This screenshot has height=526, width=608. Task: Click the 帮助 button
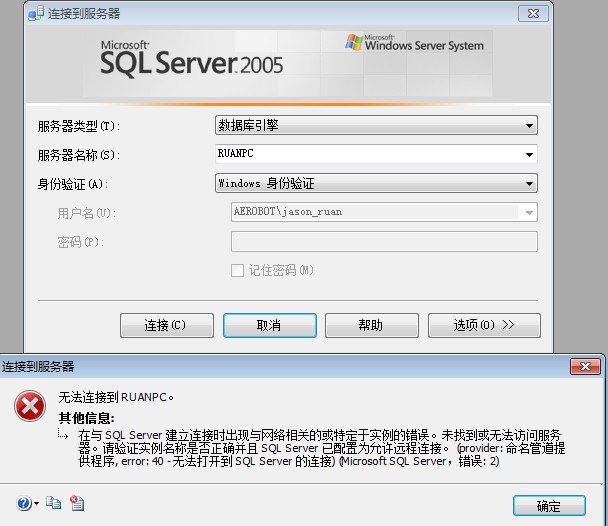372,325
